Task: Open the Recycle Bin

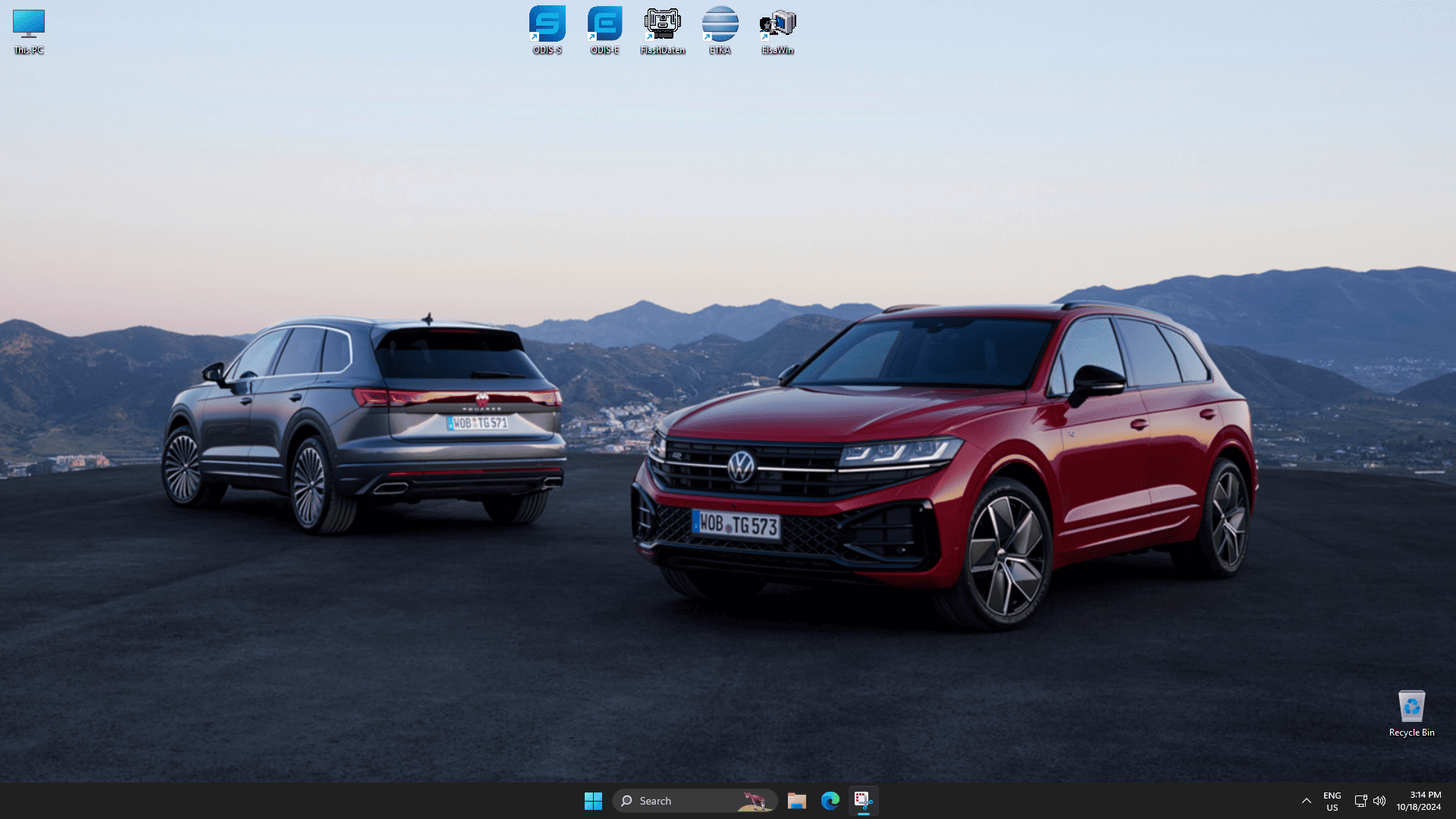Action: coord(1411,707)
